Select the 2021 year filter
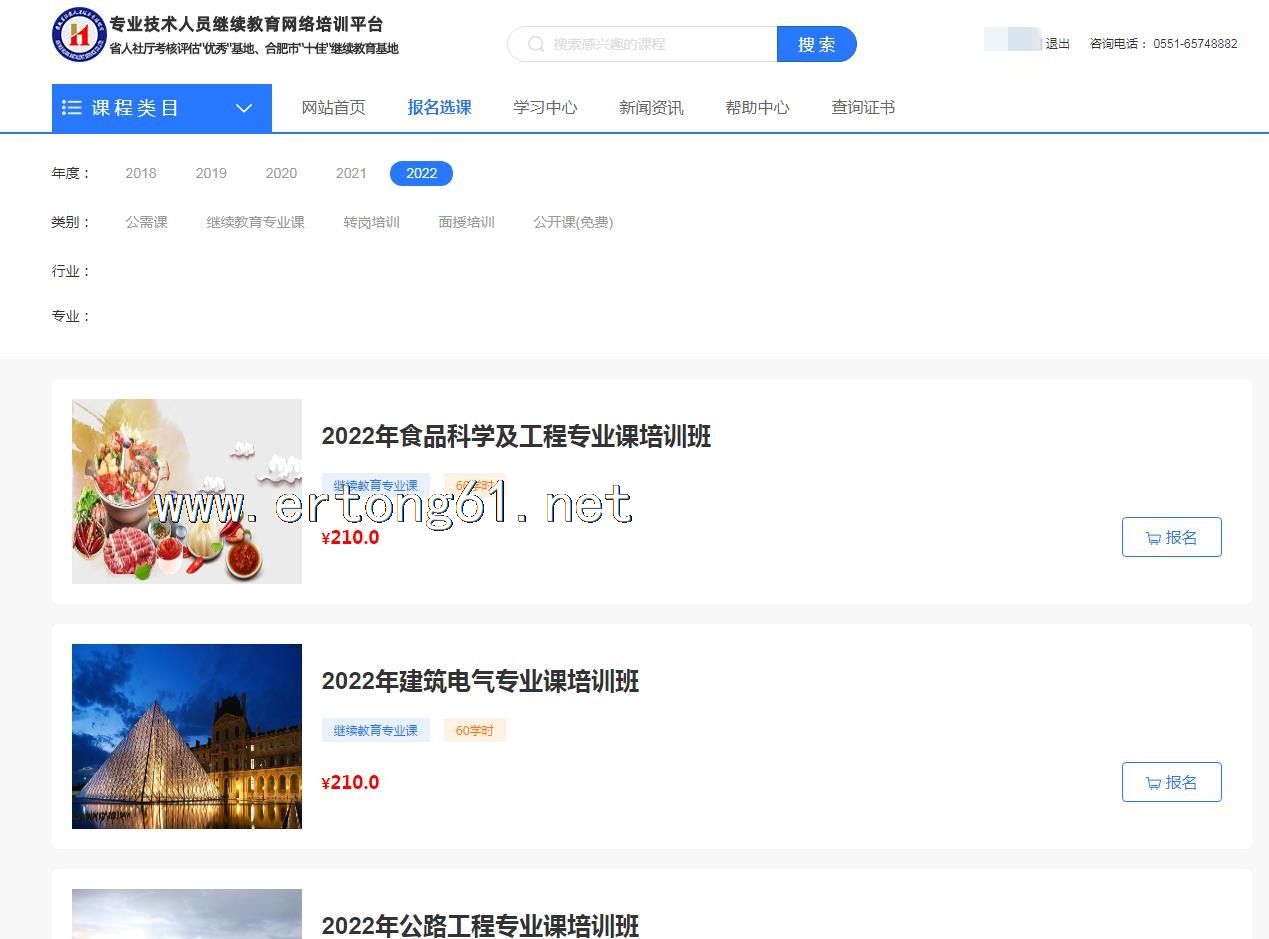Screen dimensions: 1269x939 pos(351,173)
